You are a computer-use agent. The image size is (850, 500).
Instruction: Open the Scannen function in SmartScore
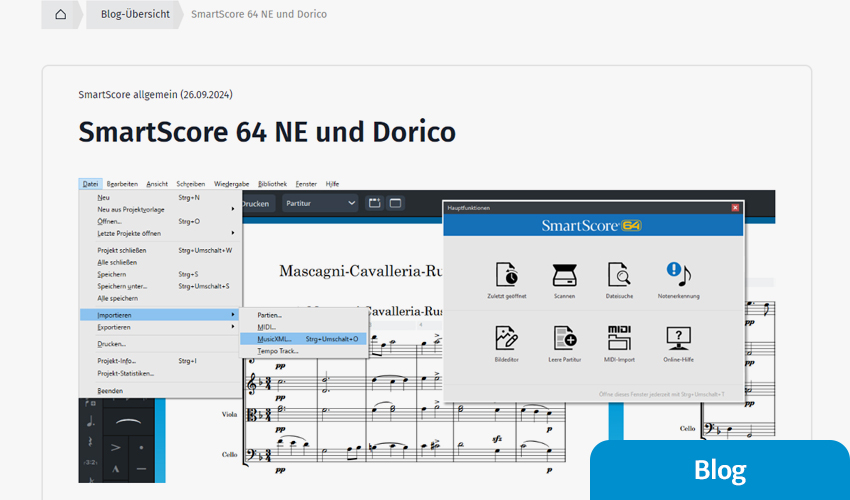tap(564, 275)
